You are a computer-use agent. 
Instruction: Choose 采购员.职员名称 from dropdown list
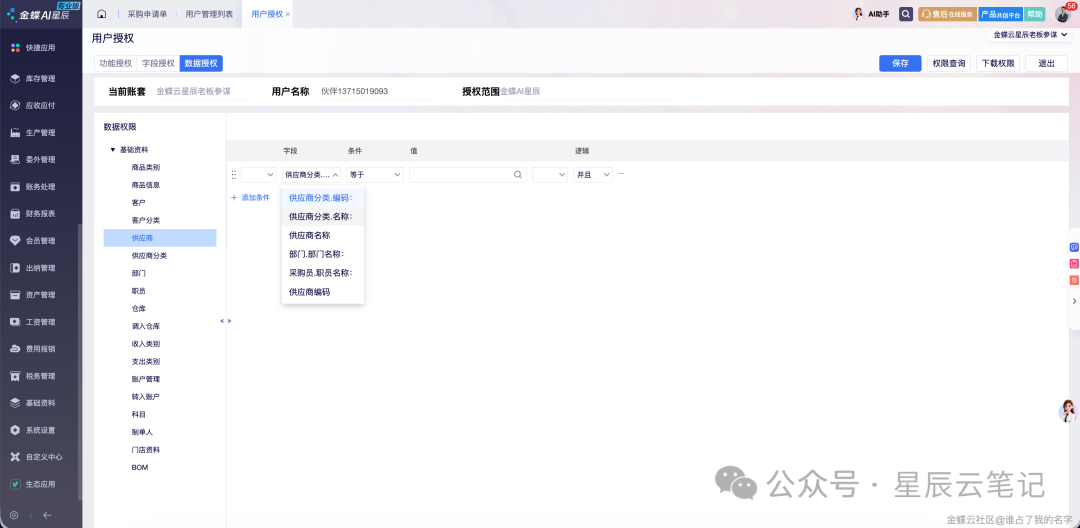tap(323, 273)
